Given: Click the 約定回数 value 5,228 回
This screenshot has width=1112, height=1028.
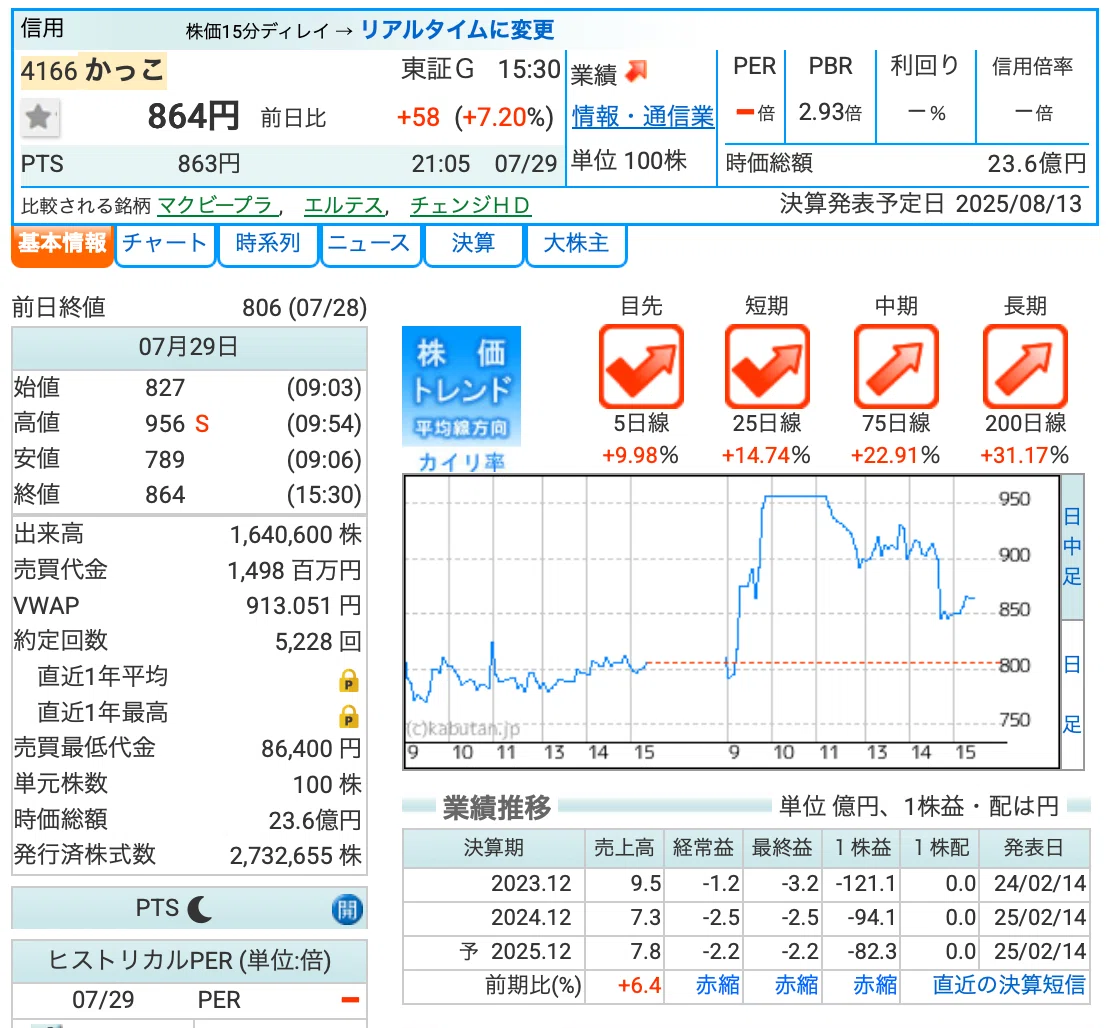Looking at the screenshot, I should (318, 642).
